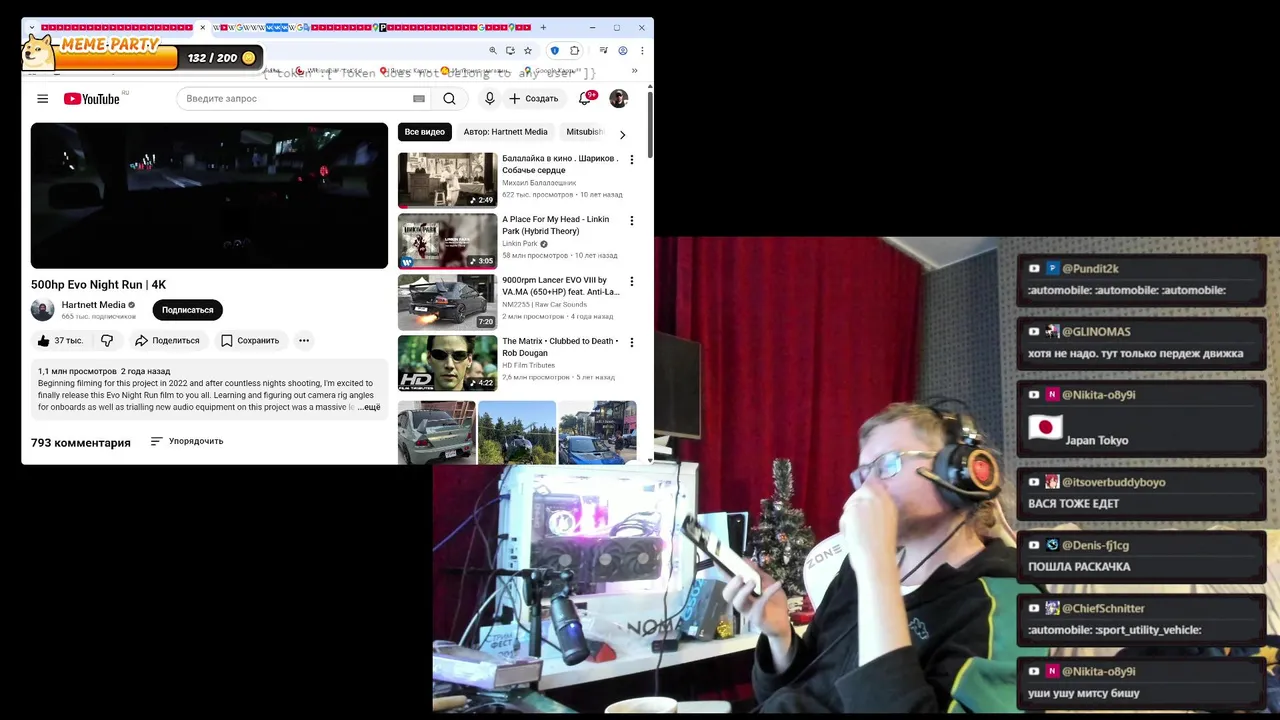Open the blue car short thumbnail
This screenshot has height=720, width=1280.
(597, 432)
